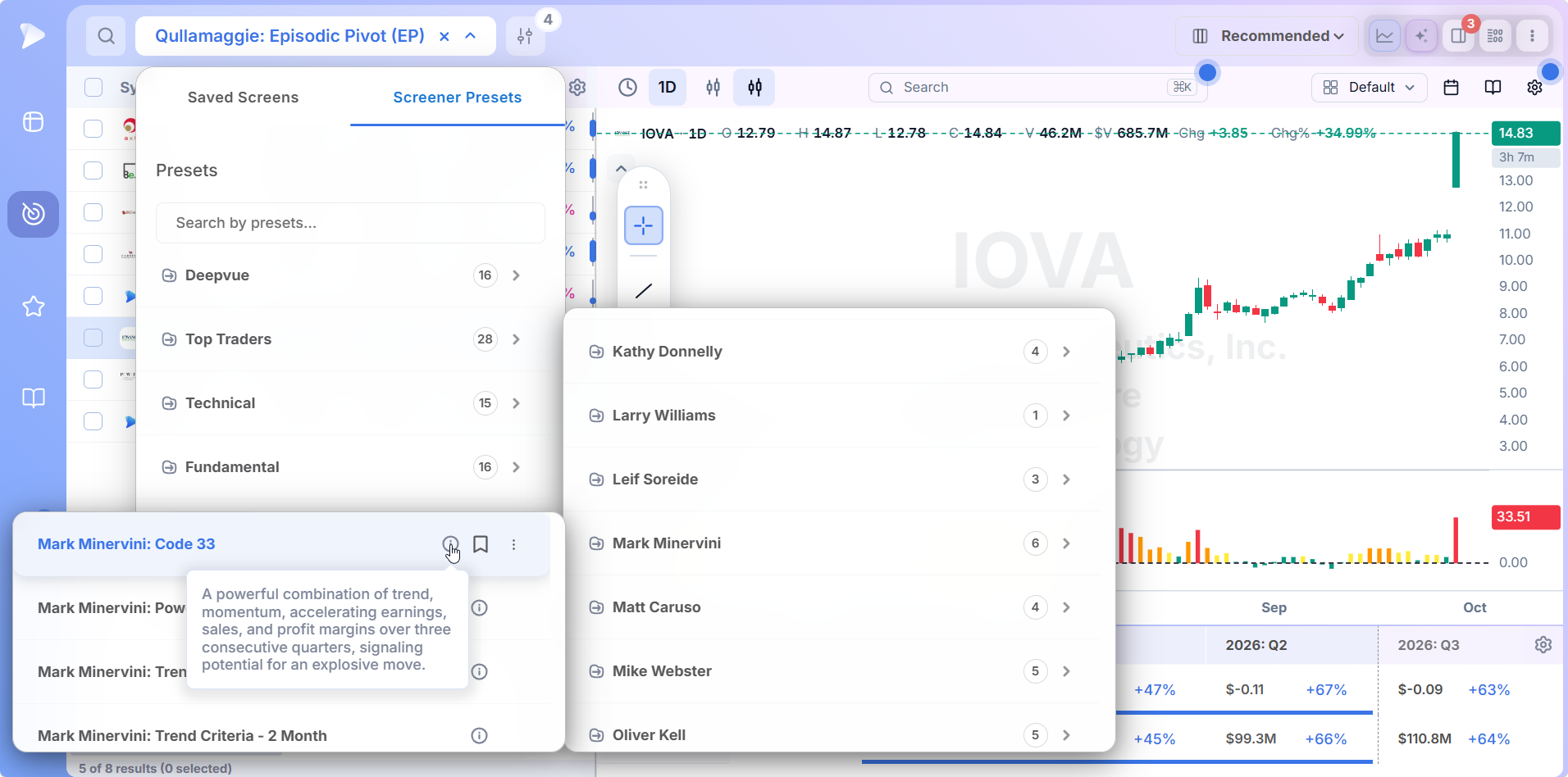Open the side panel layout icon with badge
Viewport: 1568px width, 777px height.
point(1458,36)
